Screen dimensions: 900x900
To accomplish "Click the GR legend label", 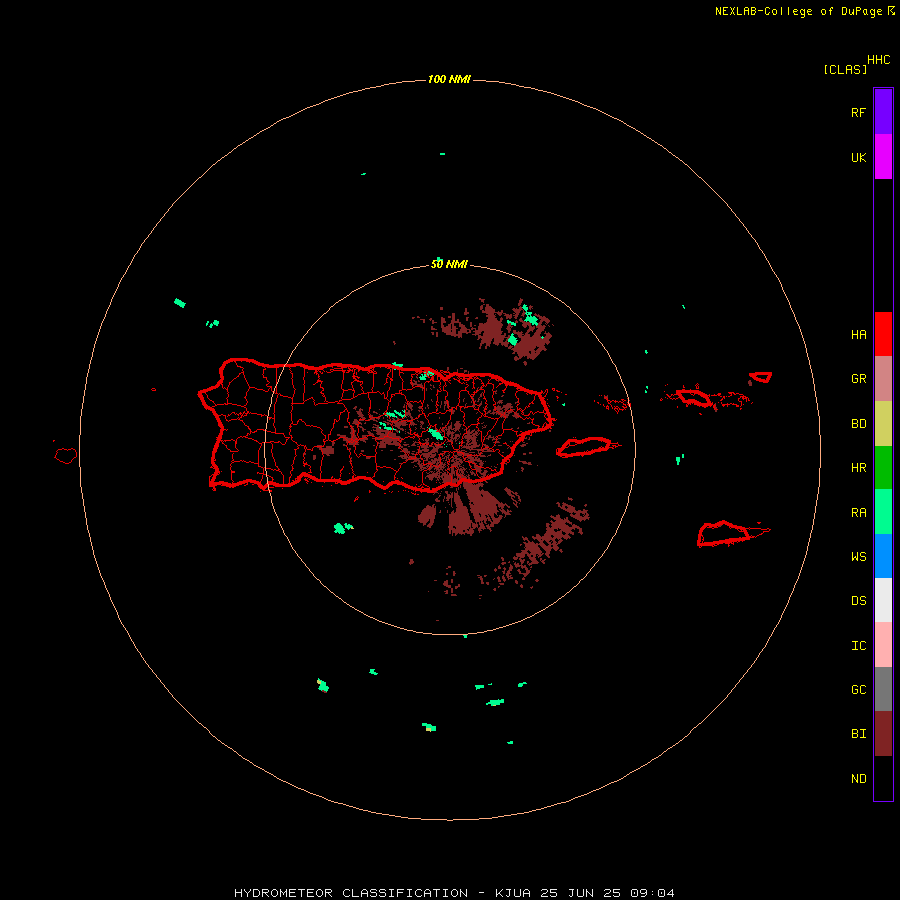I will coord(858,379).
